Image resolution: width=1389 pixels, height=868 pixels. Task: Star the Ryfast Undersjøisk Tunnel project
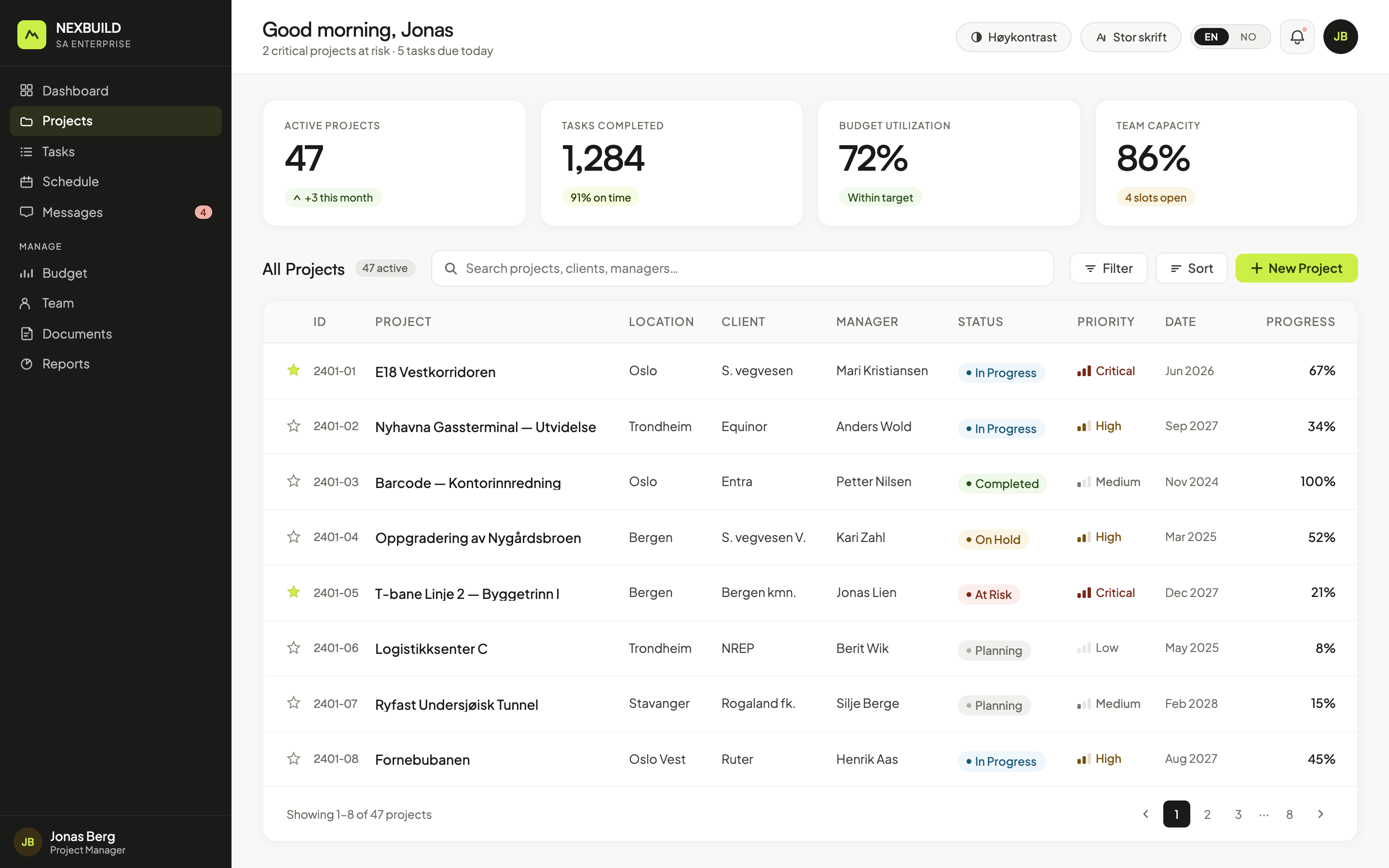(x=294, y=703)
